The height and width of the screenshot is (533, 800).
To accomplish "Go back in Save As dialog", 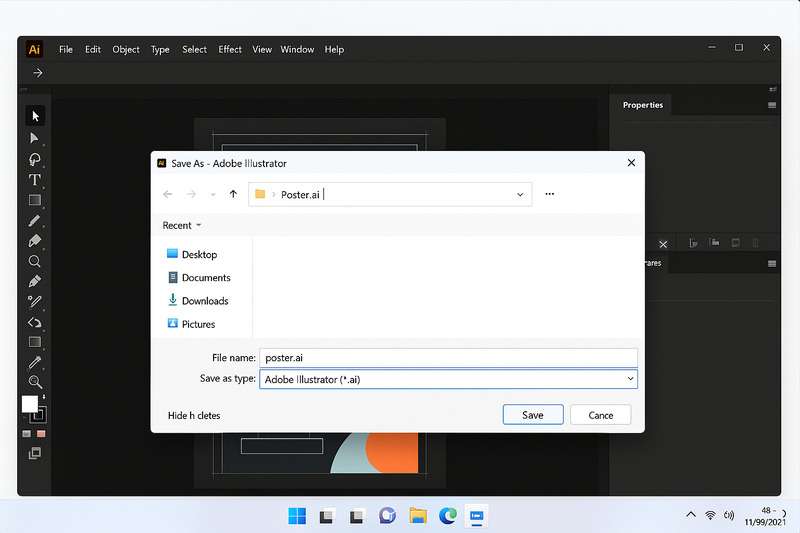I will click(x=167, y=194).
